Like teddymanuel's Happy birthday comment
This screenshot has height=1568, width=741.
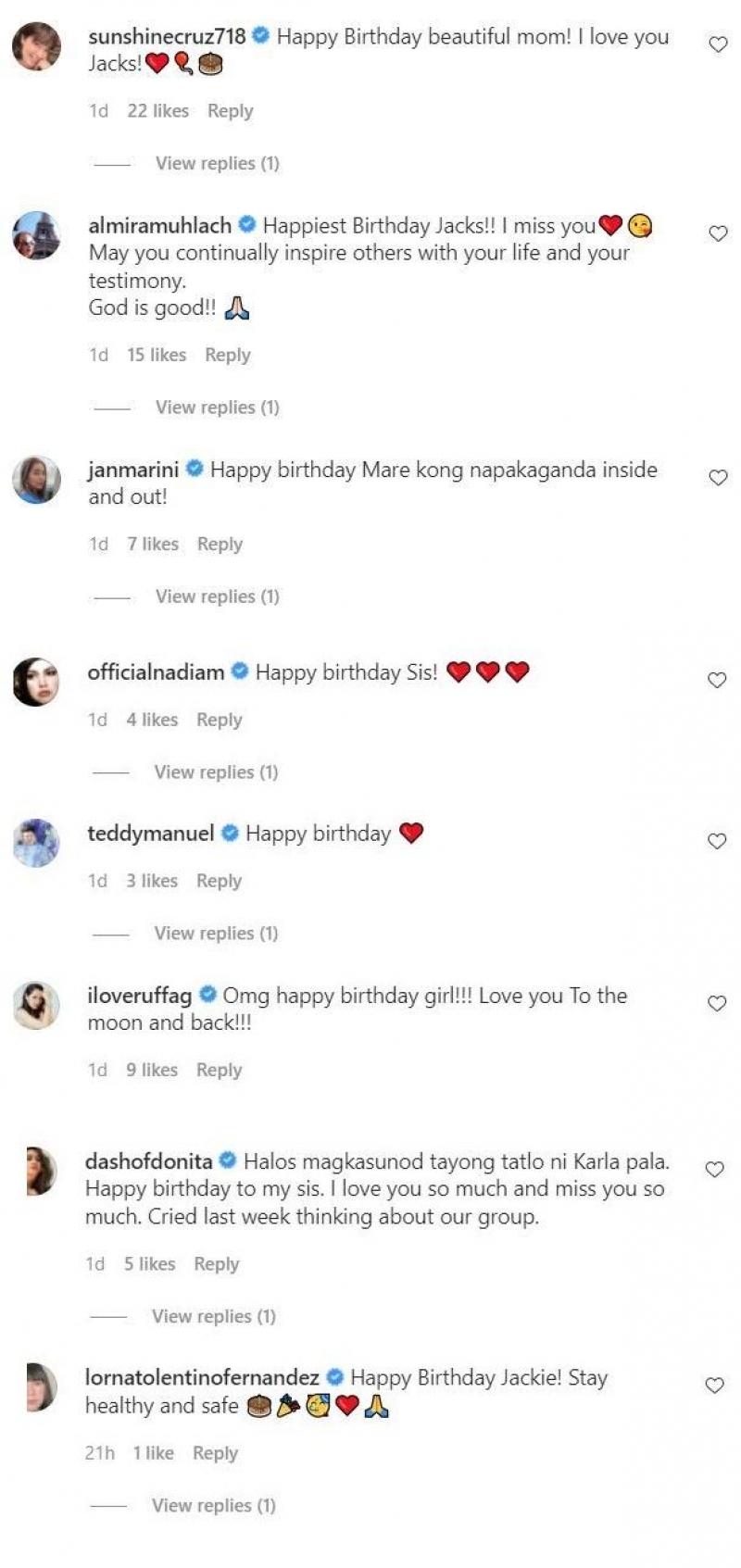(x=717, y=841)
